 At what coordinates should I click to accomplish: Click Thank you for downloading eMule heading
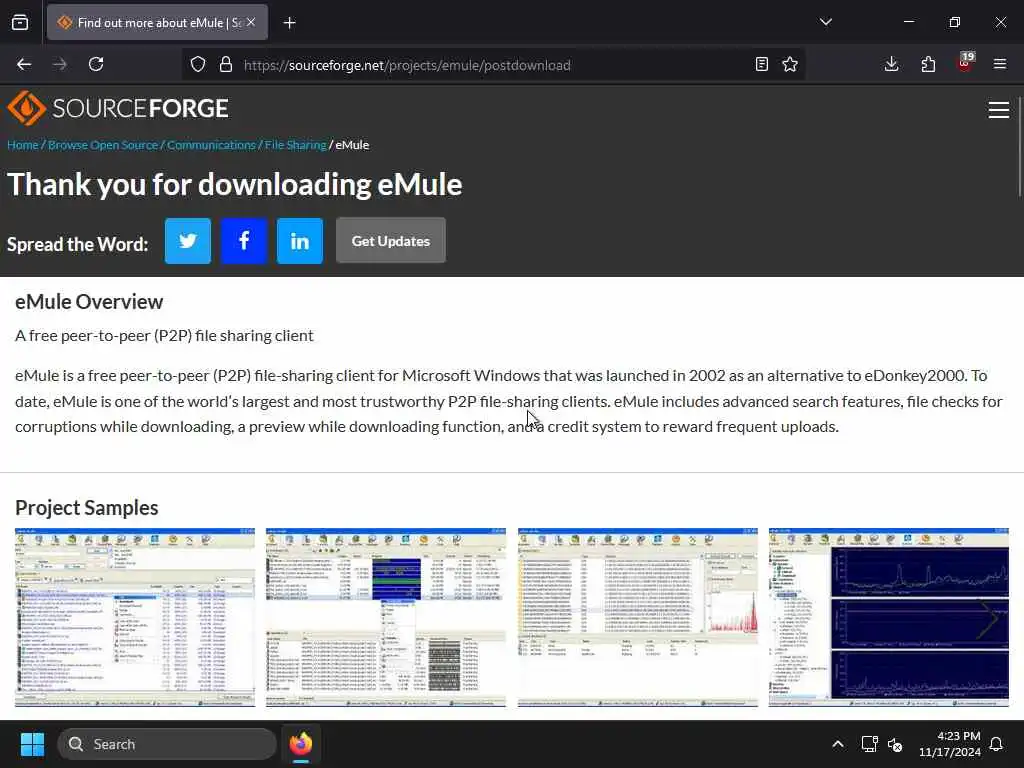click(234, 184)
